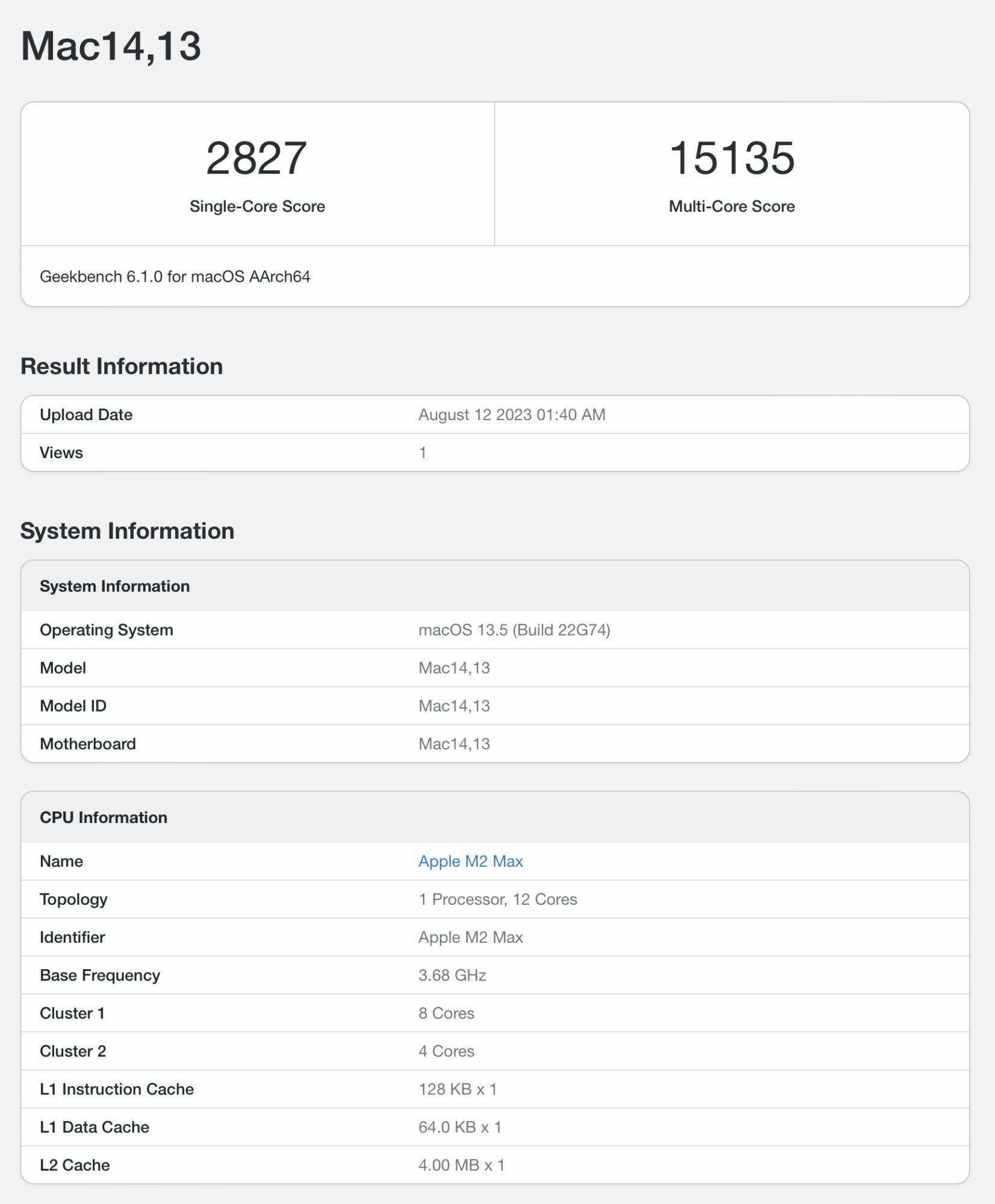
Task: Select the Cluster 1 label
Action: [x=72, y=1013]
